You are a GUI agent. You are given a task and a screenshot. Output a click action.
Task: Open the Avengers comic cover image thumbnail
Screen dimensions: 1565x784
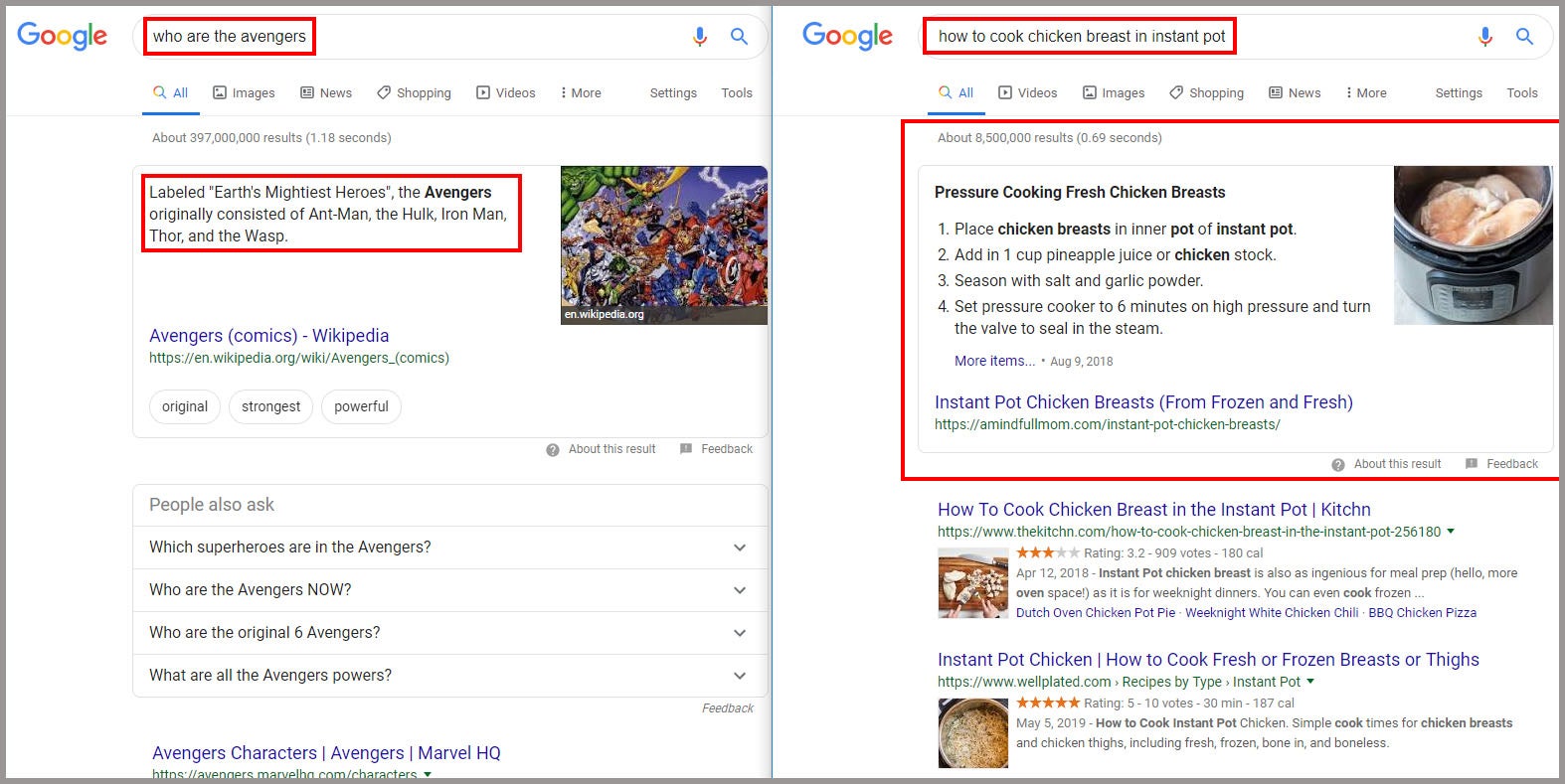click(x=664, y=244)
